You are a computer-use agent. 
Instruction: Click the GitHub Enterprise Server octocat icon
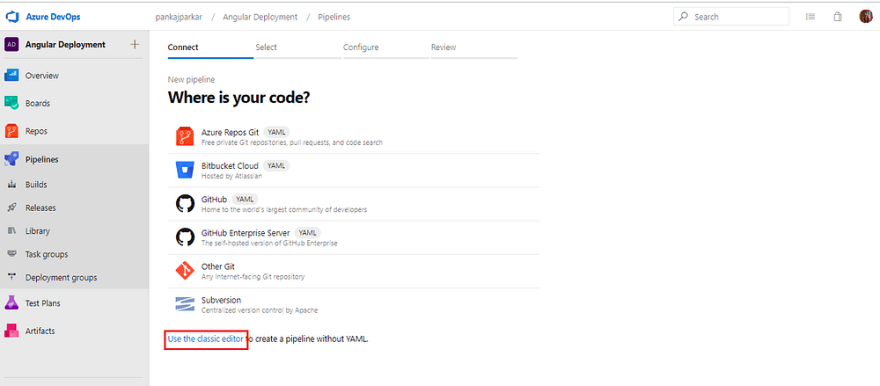point(185,237)
